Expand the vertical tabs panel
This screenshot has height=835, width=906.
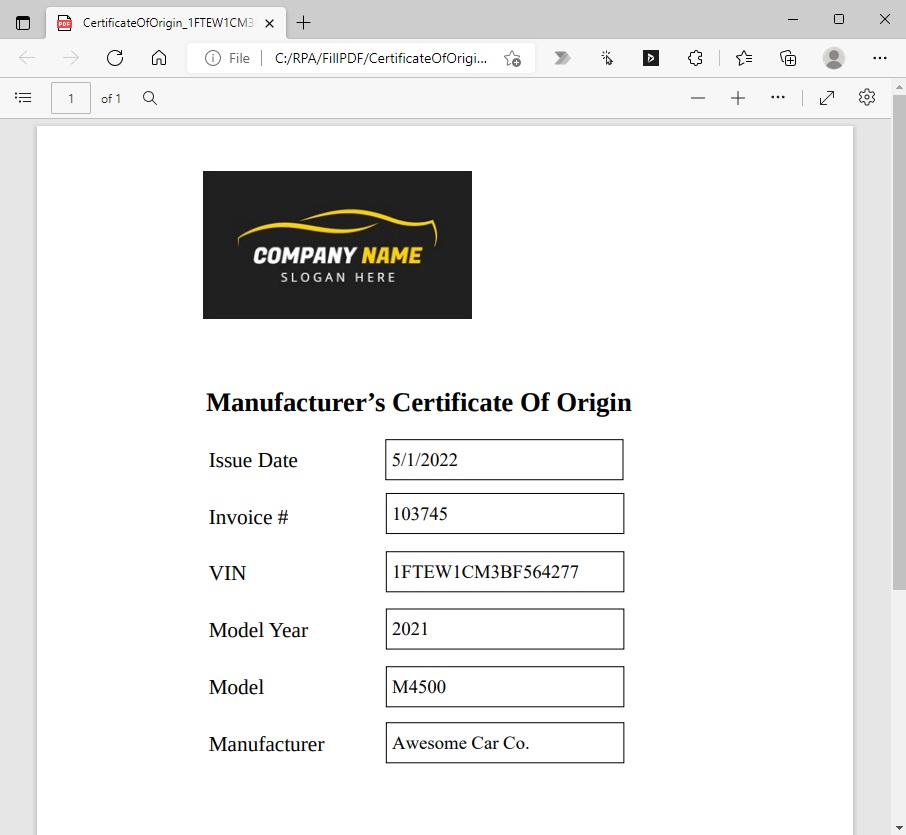point(22,22)
